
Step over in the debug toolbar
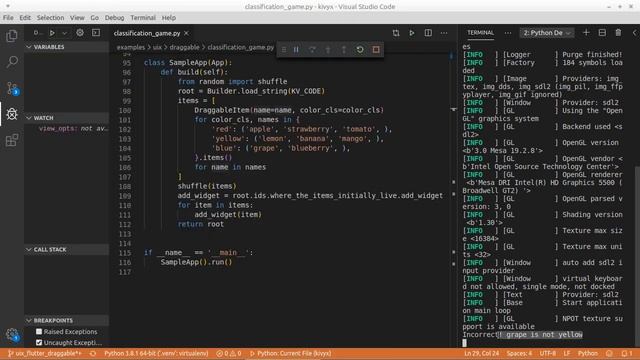(312, 50)
